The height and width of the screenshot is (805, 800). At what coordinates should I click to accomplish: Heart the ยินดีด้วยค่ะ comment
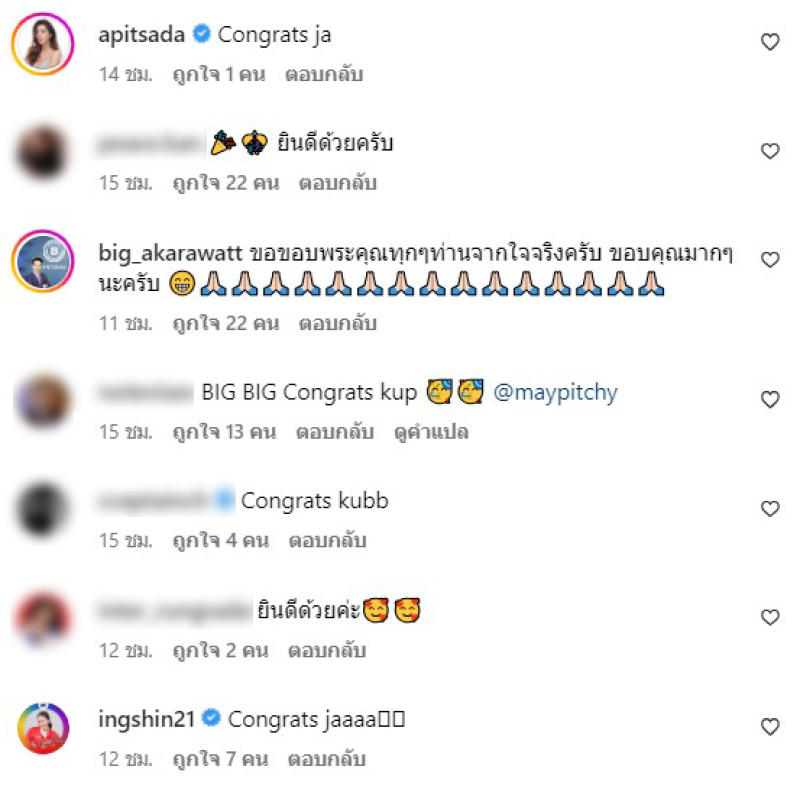click(770, 617)
